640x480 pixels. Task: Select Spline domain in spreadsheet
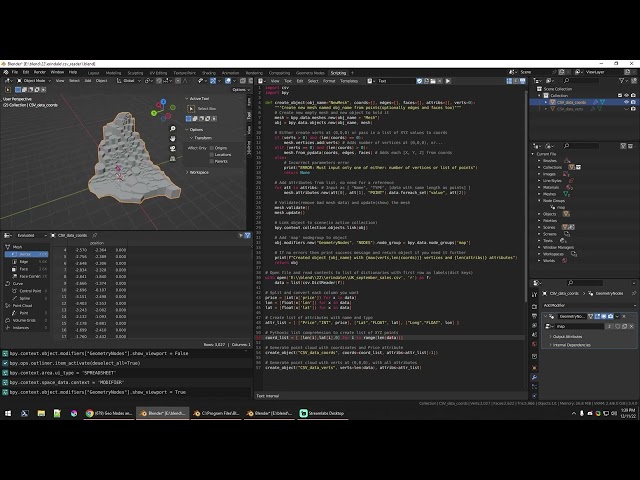click(x=29, y=298)
